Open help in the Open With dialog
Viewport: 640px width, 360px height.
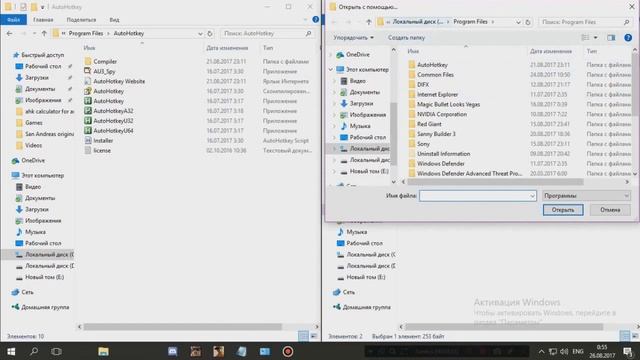628,38
